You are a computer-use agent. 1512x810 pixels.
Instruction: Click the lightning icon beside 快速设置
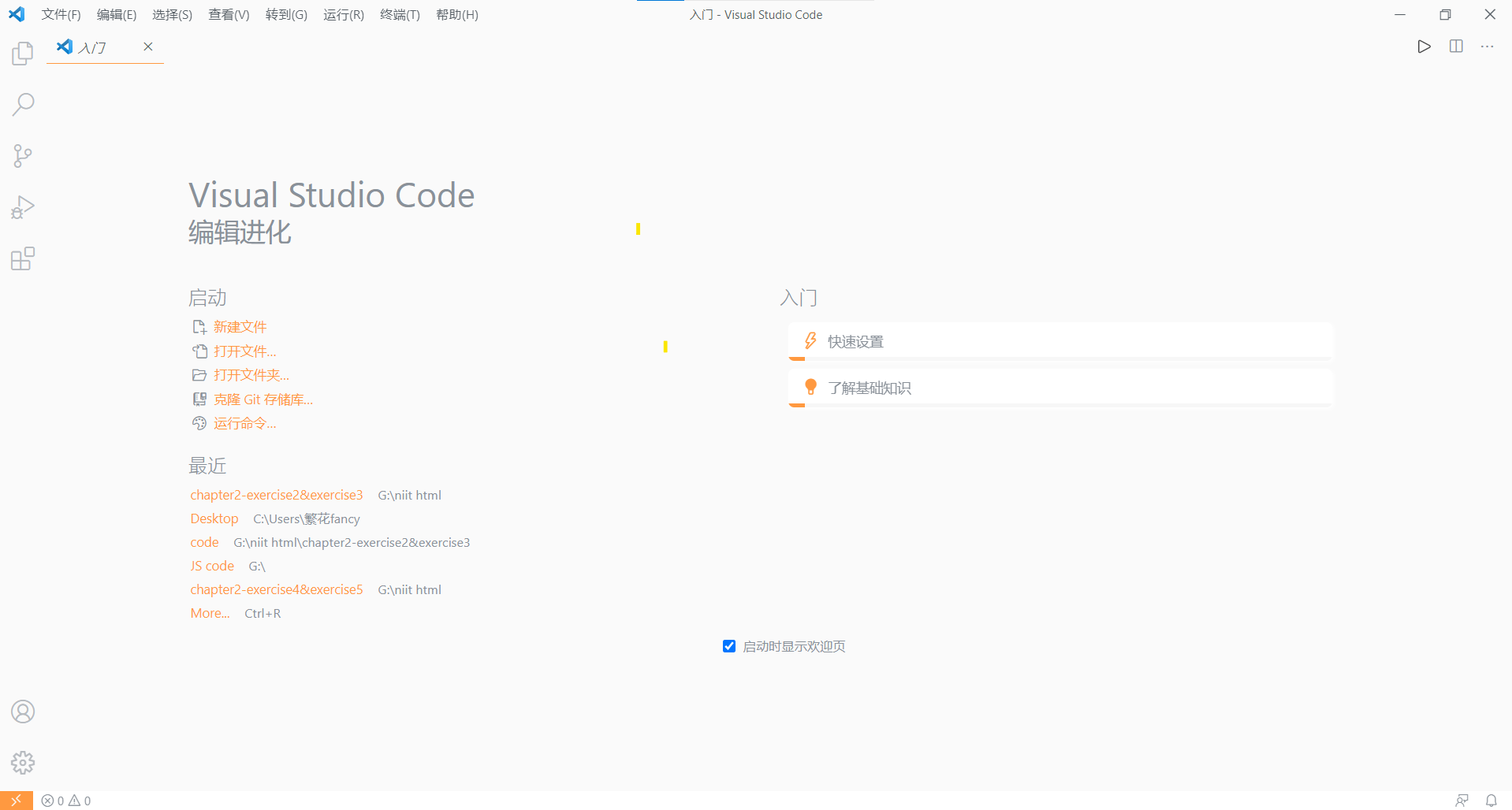click(810, 341)
